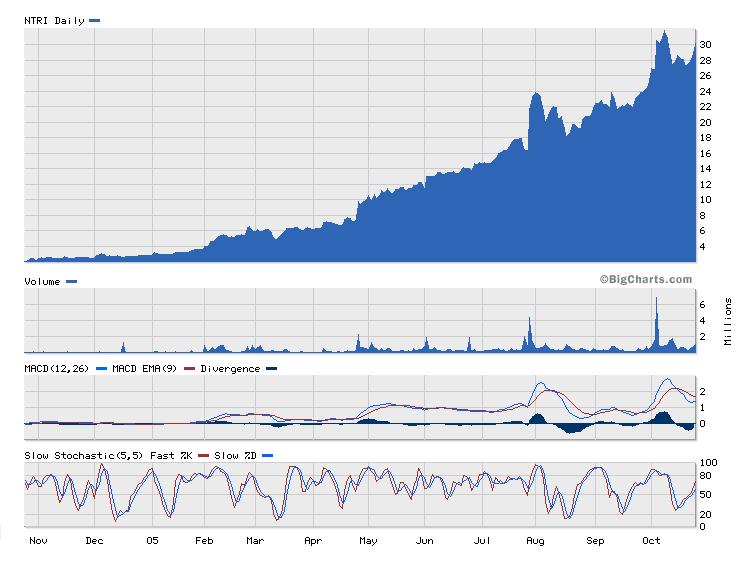Select the 05 year marker on axis
The image size is (746, 574).
(x=152, y=541)
